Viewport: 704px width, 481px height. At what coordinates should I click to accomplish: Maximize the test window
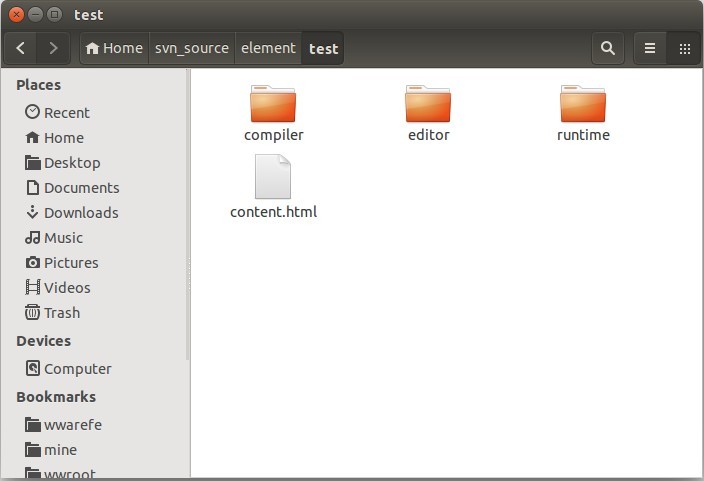(54, 15)
